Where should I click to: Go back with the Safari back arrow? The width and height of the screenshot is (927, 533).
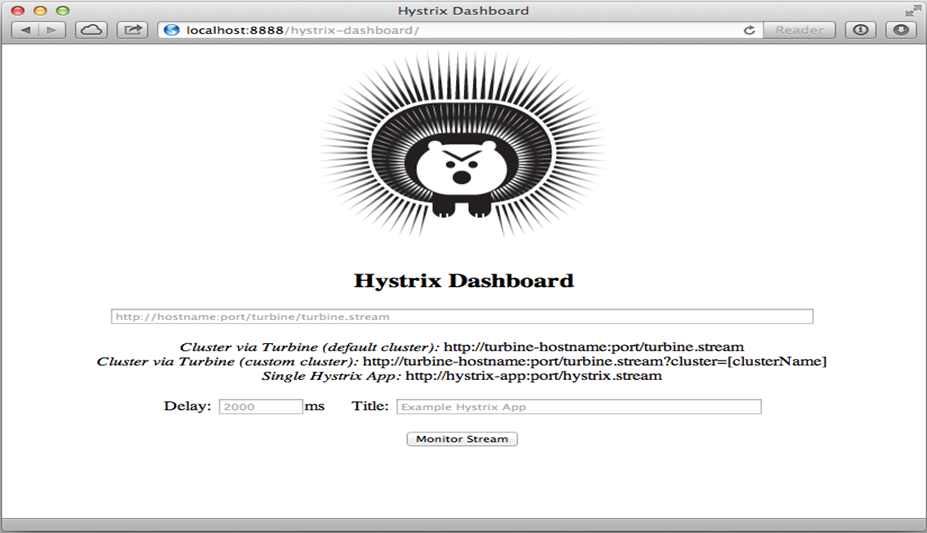tap(25, 30)
